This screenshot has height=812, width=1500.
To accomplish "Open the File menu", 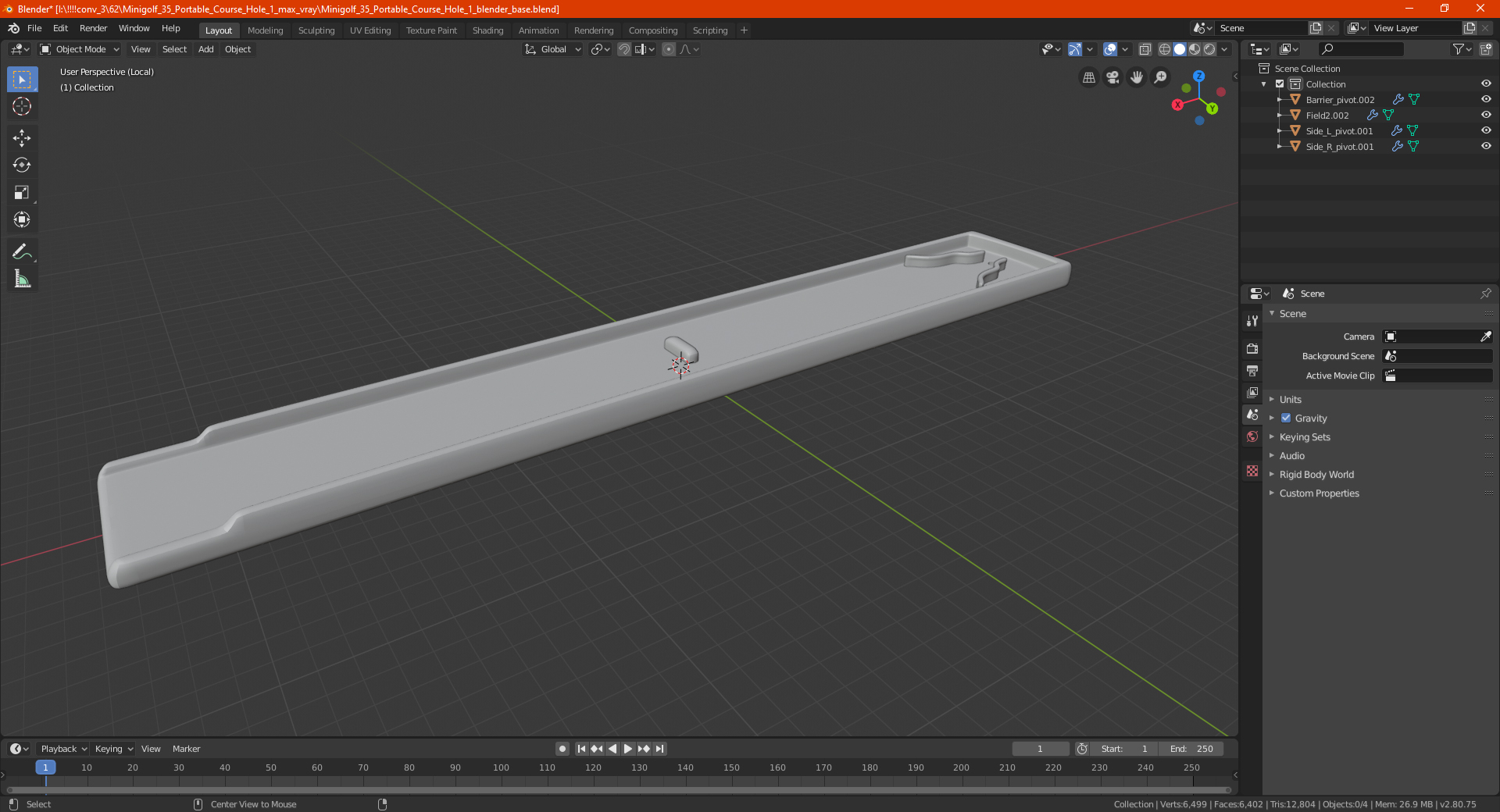I will click(34, 28).
